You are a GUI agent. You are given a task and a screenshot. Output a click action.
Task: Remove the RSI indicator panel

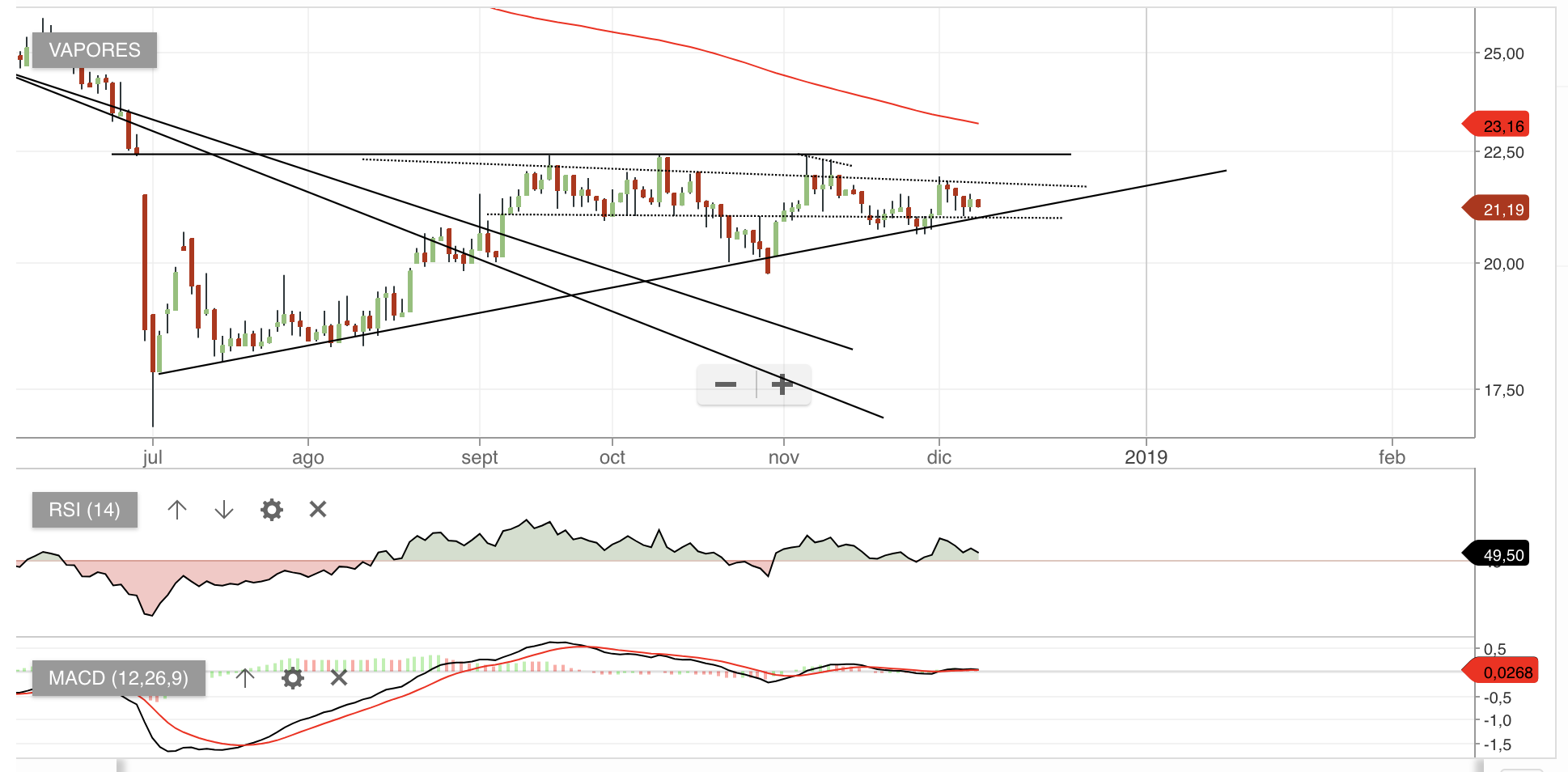(x=318, y=509)
